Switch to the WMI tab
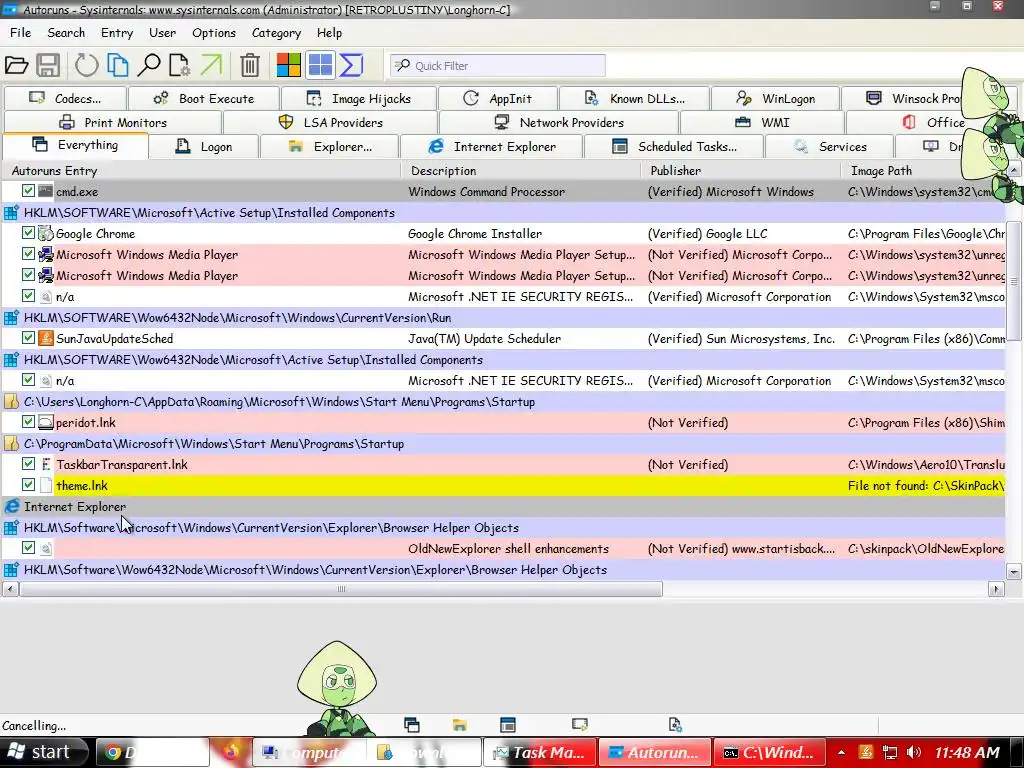Screen dimensions: 1024x768 [x=762, y=122]
